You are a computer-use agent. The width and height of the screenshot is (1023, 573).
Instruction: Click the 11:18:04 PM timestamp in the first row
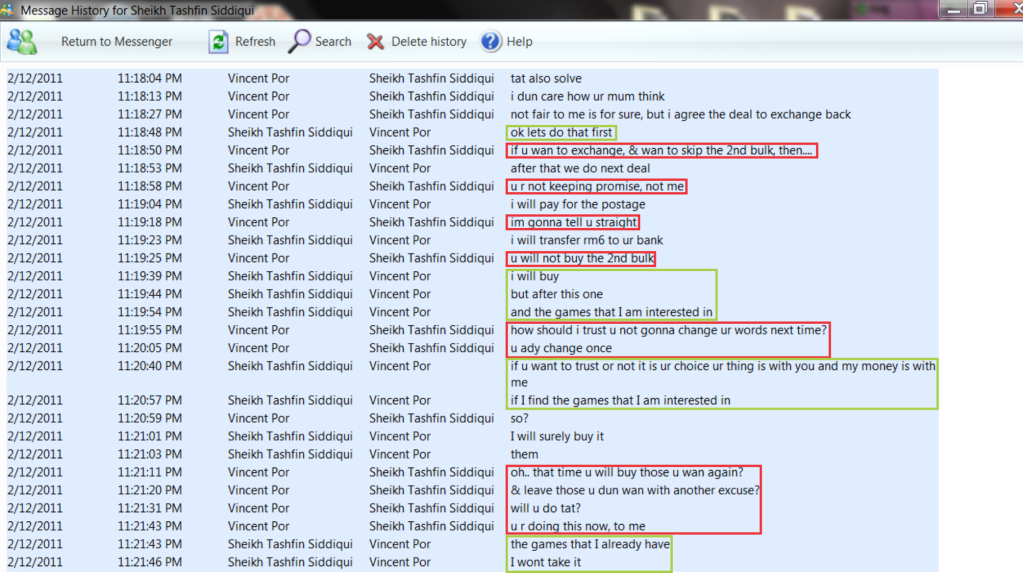(149, 78)
